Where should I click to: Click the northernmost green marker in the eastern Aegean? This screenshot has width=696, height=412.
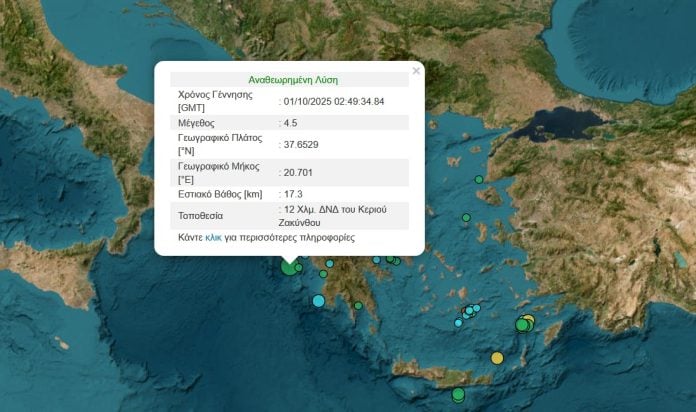(x=479, y=179)
